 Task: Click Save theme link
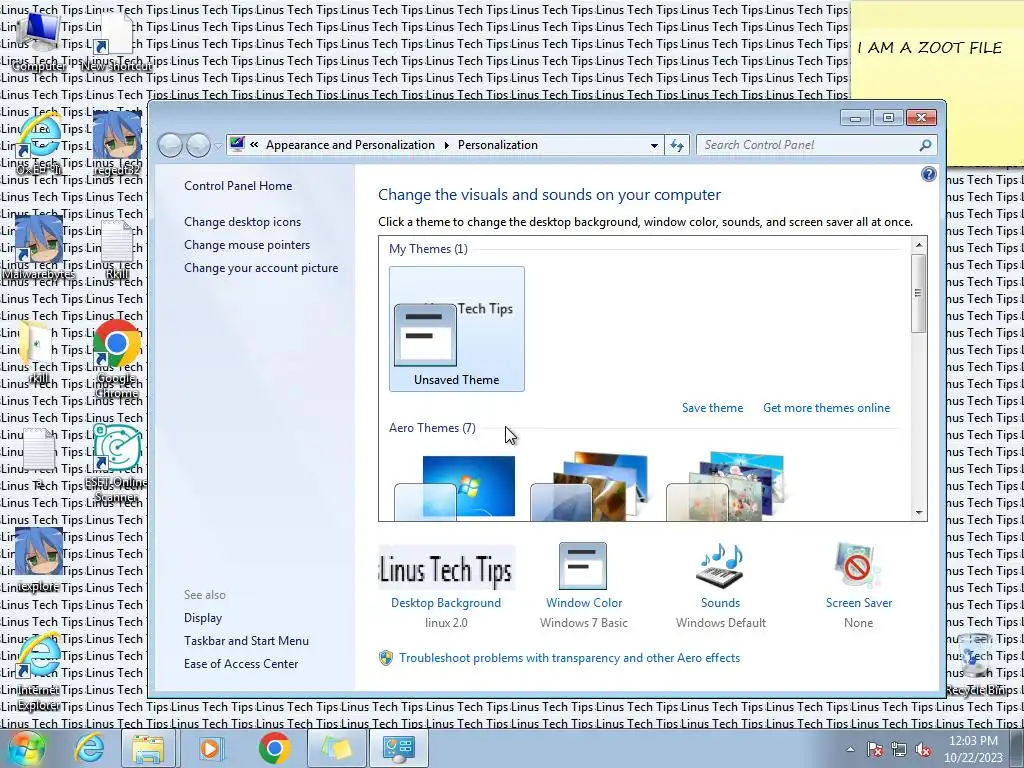712,408
